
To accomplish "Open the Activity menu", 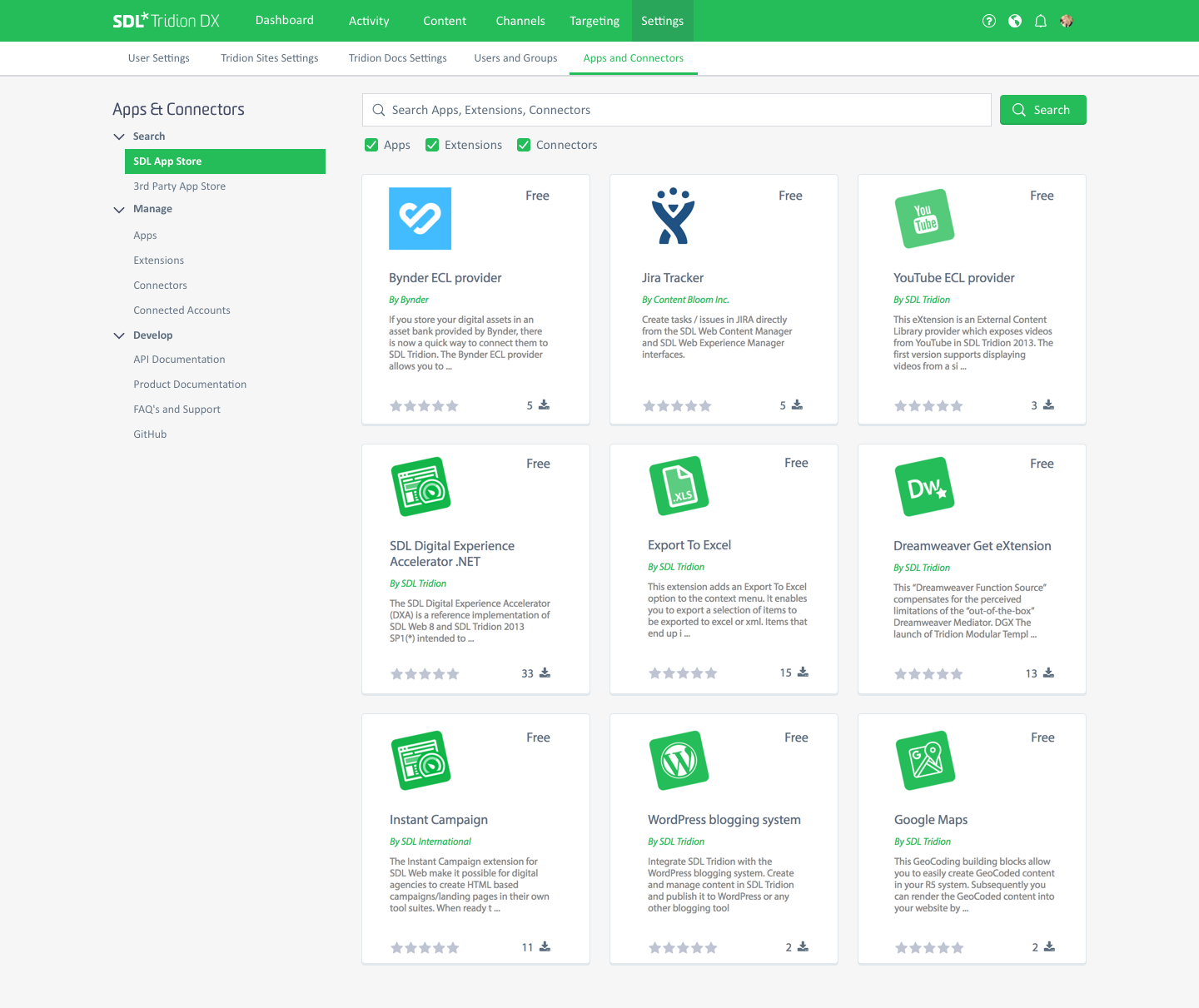I will coord(369,21).
